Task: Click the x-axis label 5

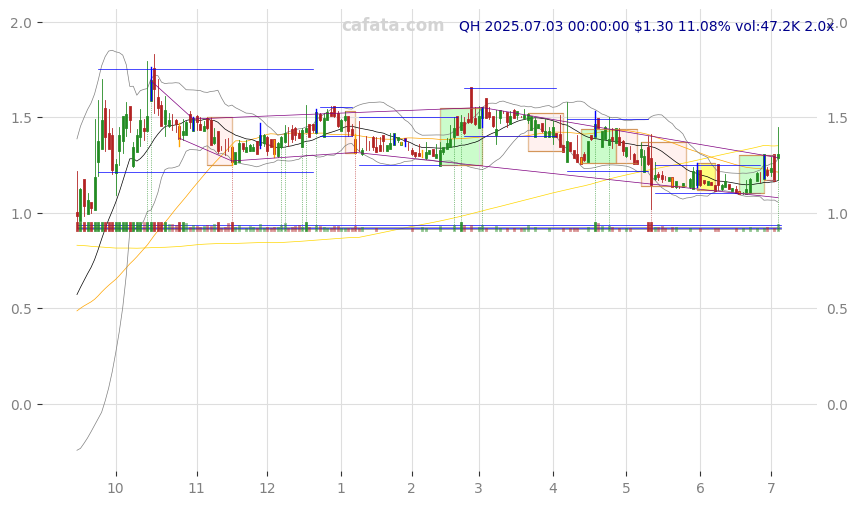Action: 626,488
